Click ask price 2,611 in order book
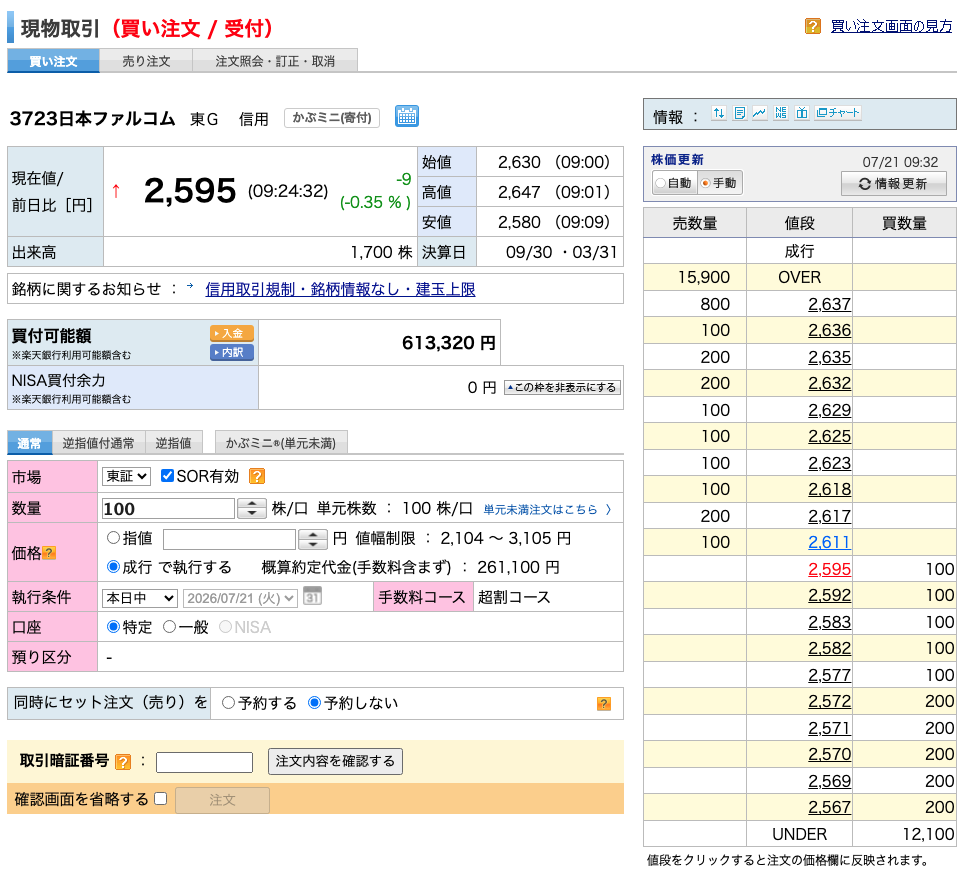Screen dimensions: 965x884 829,542
